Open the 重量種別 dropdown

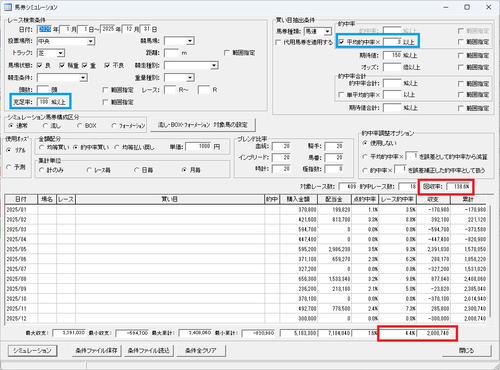click(190, 78)
